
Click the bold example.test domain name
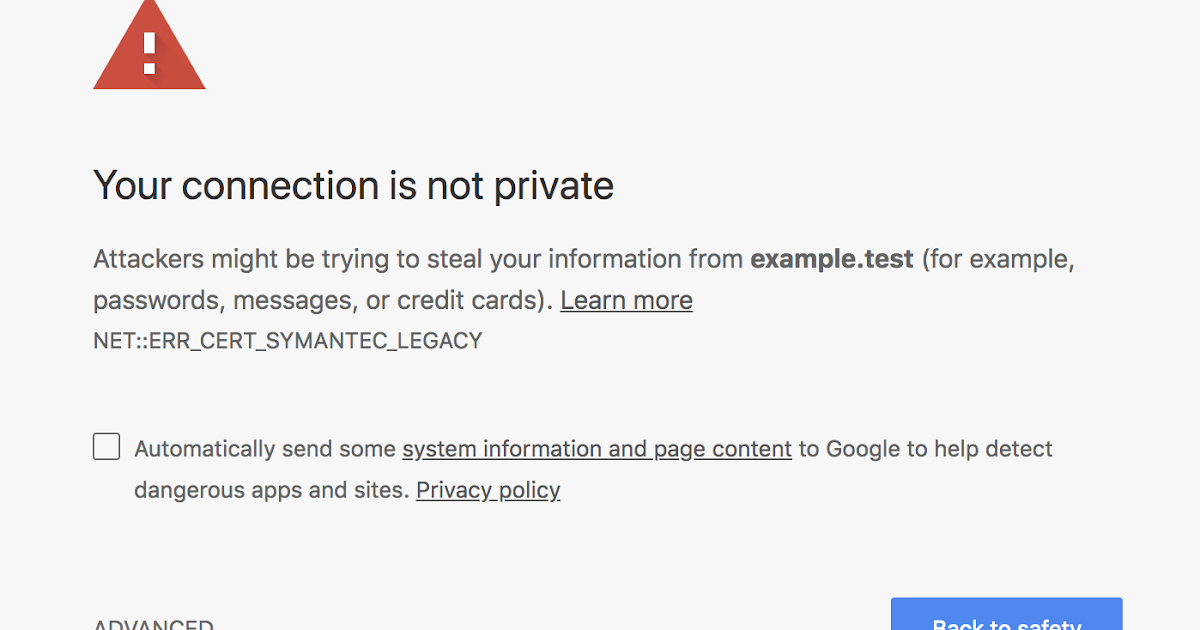(x=832, y=260)
